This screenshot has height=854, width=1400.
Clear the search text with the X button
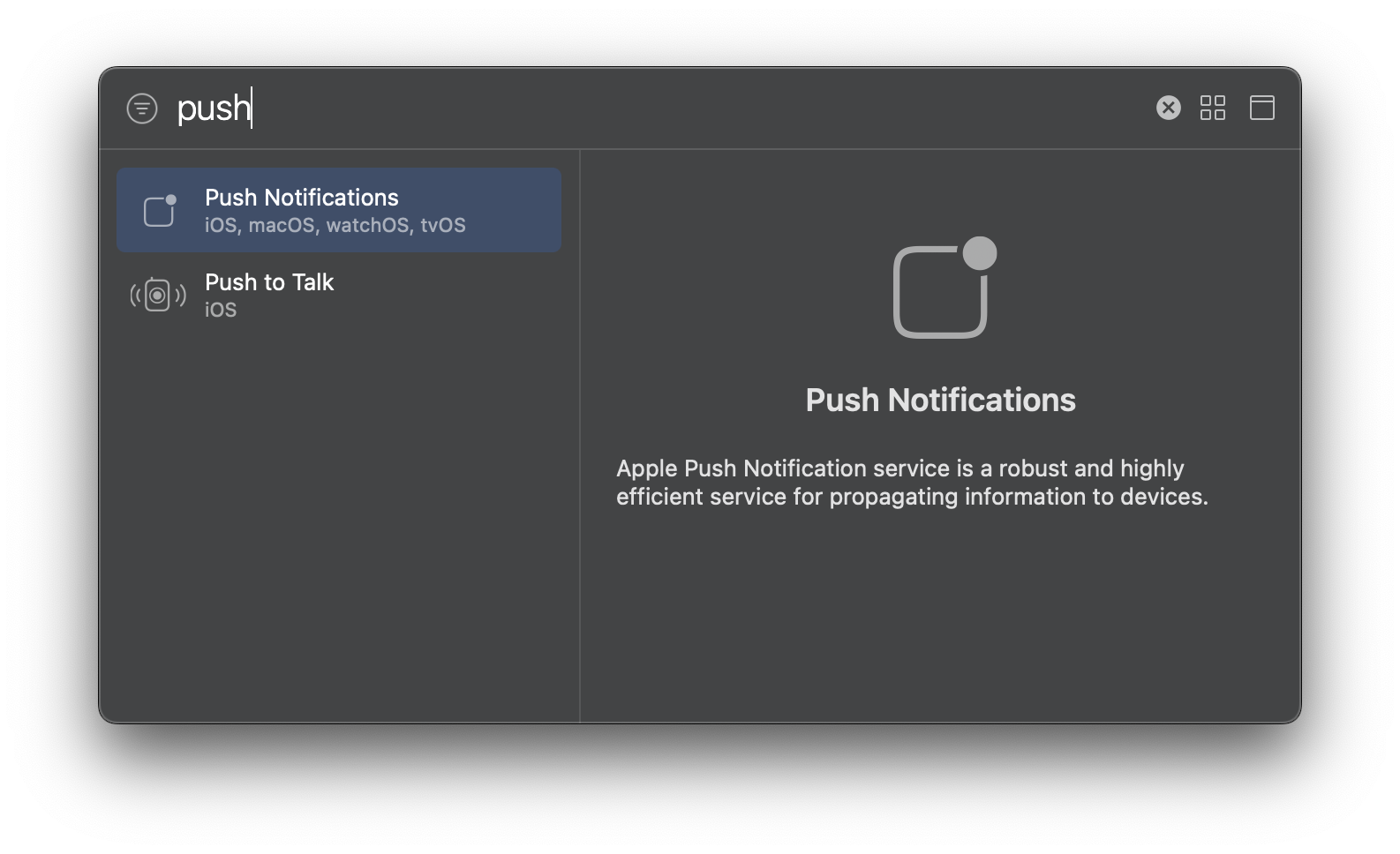(x=1169, y=108)
